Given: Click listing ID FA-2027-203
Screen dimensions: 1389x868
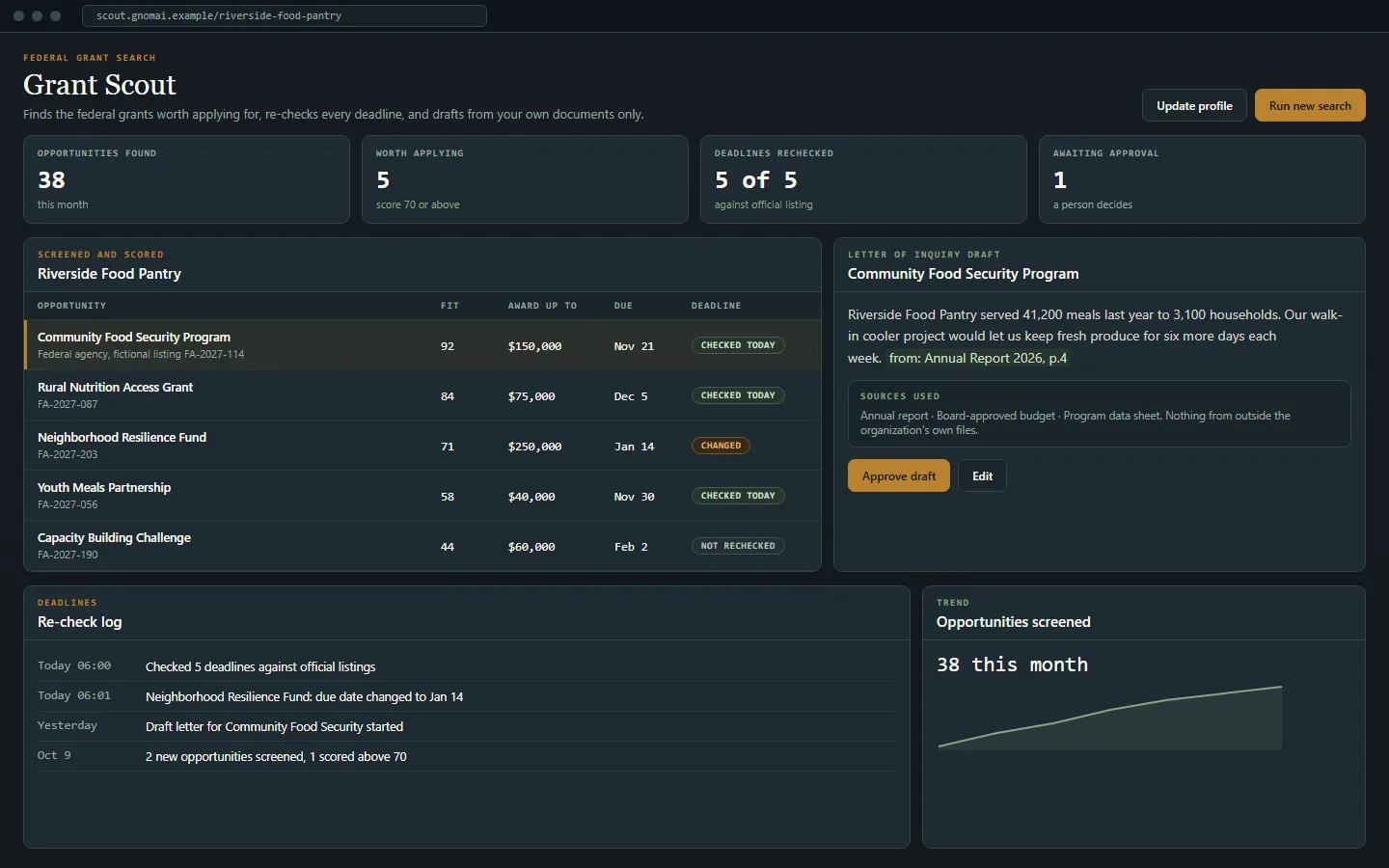Looking at the screenshot, I should click(x=68, y=454).
